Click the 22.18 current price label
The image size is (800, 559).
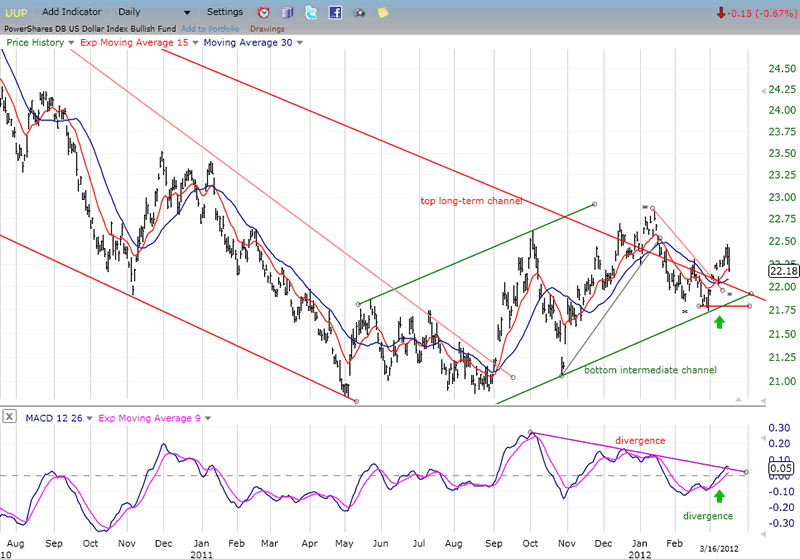[x=782, y=270]
